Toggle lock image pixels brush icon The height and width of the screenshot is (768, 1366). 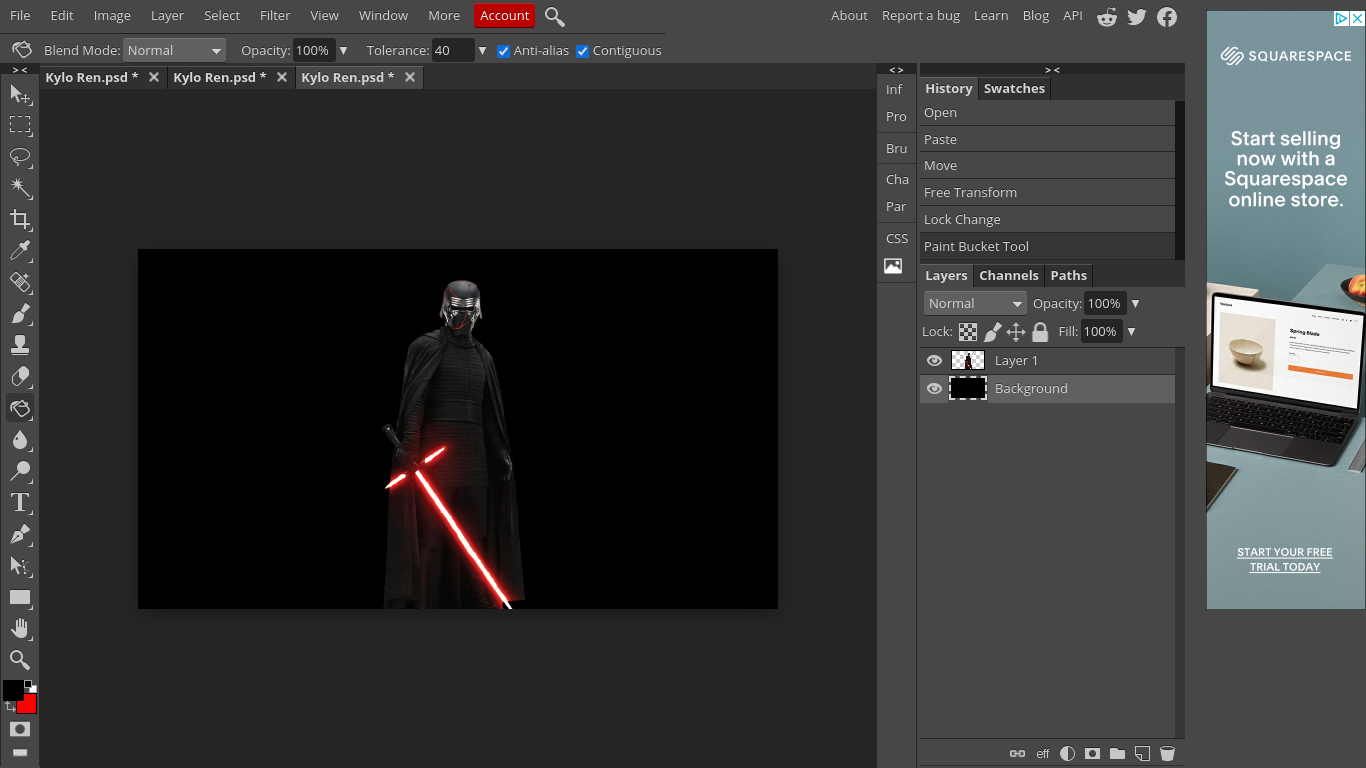(993, 332)
